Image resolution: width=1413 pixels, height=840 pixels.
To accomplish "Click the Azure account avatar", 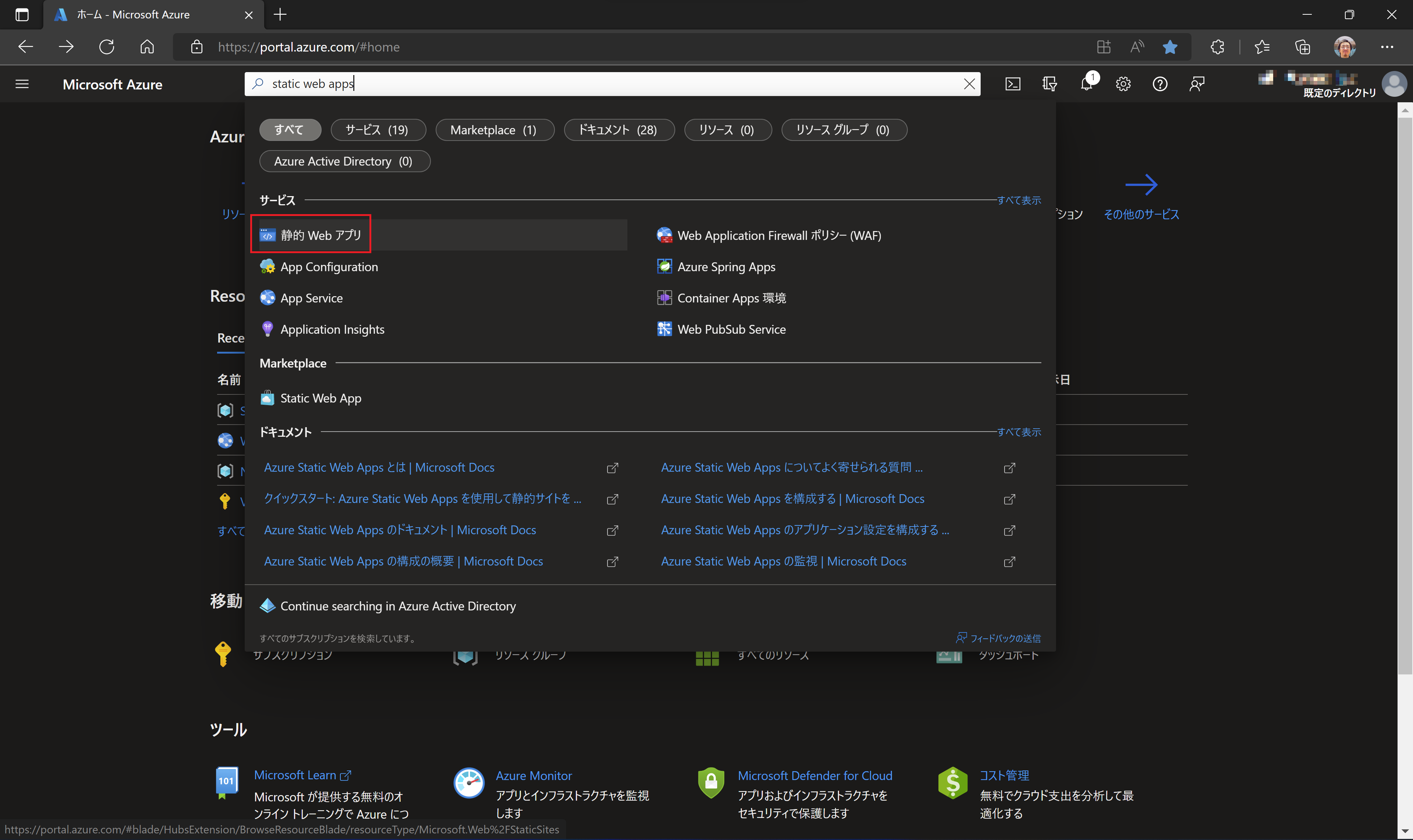I will [x=1394, y=84].
